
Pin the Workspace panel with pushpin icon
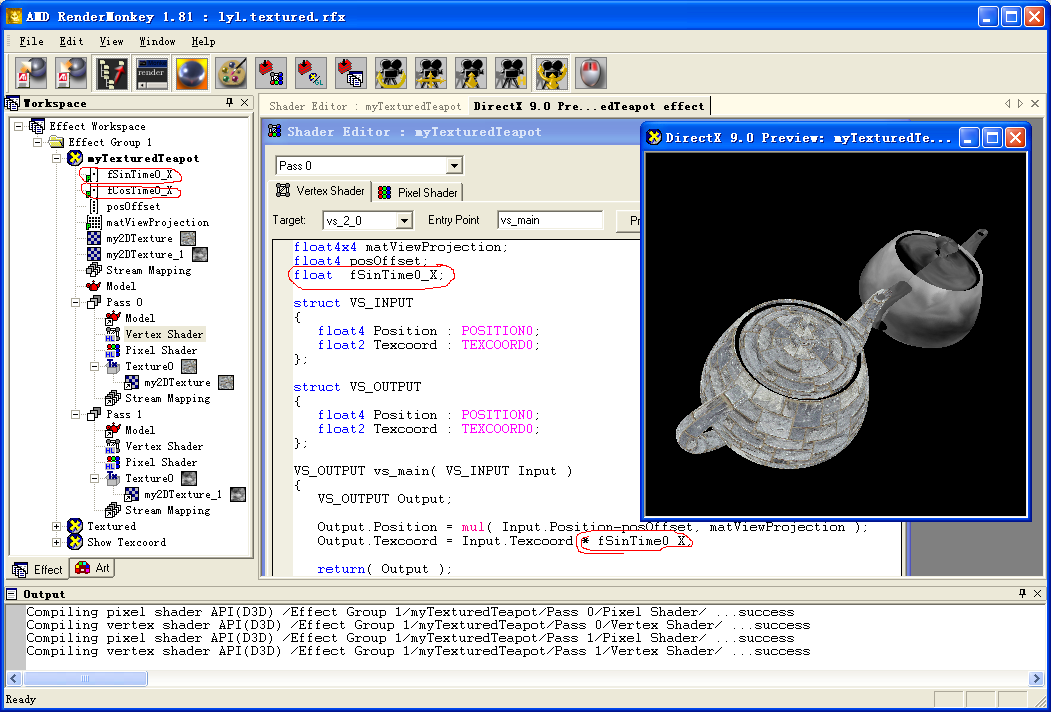click(229, 103)
